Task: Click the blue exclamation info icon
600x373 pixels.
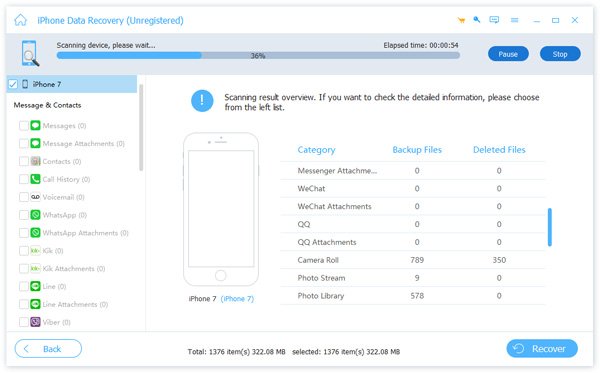Action: 202,101
